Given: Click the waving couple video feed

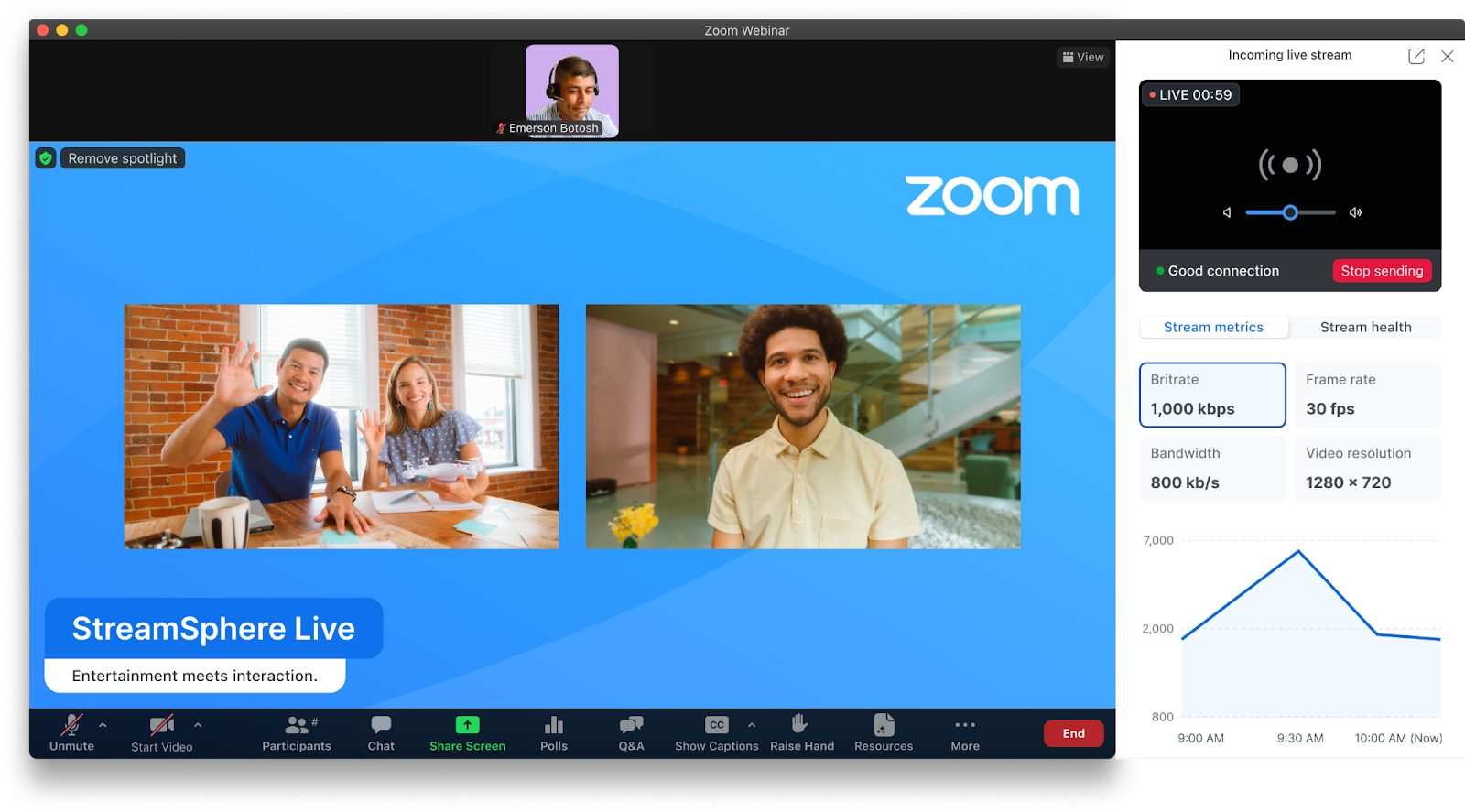Looking at the screenshot, I should (342, 427).
